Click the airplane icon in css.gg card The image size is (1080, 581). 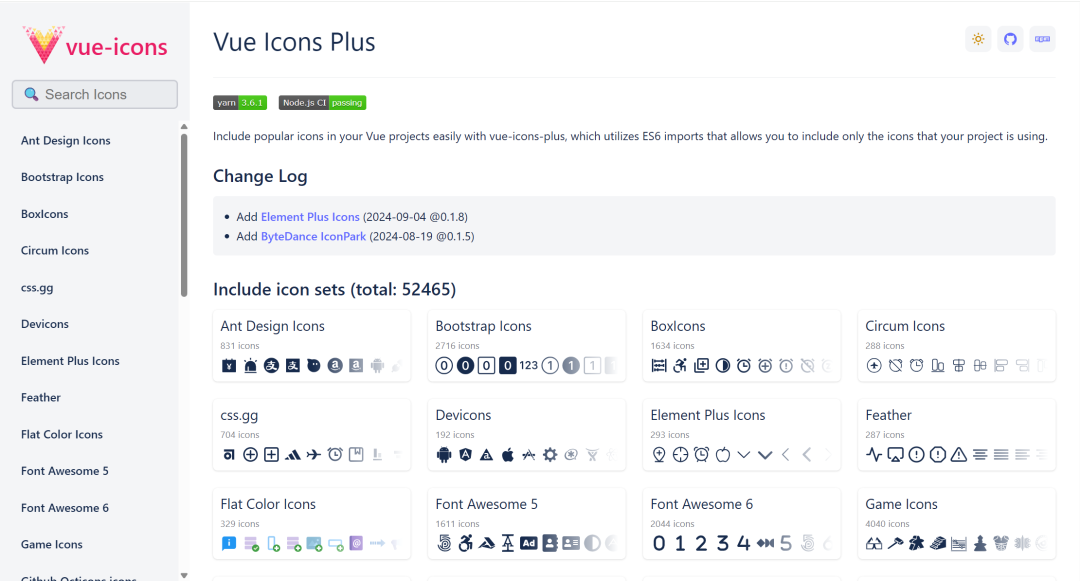[313, 454]
